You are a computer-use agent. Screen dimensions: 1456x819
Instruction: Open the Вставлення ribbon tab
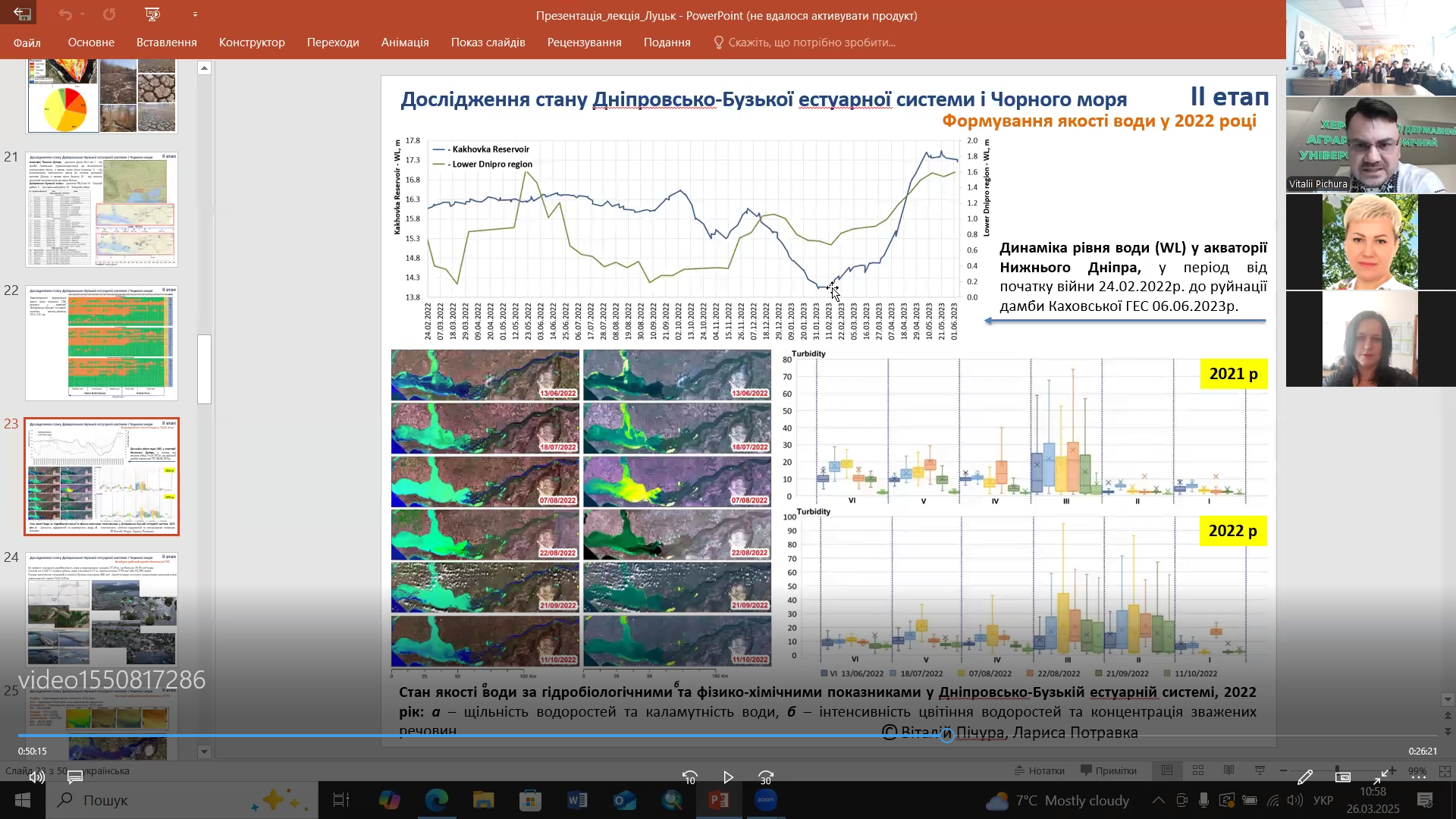pos(166,42)
